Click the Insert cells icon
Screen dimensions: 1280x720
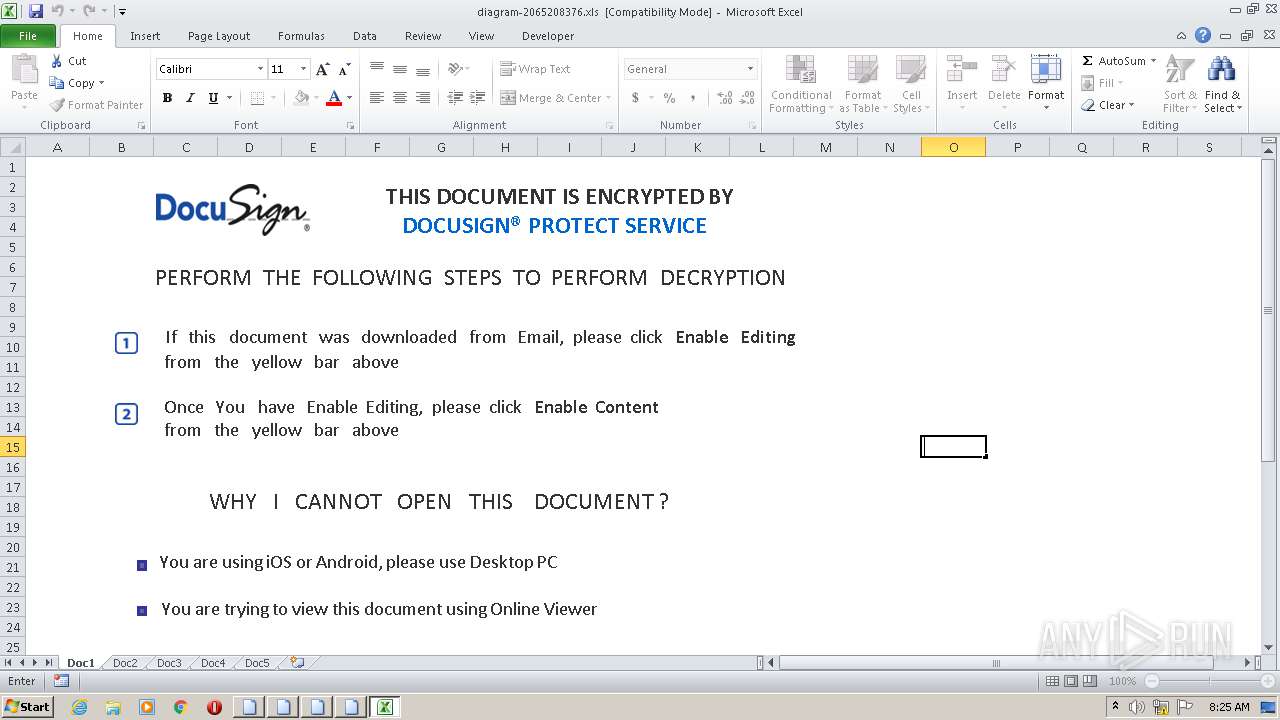962,70
